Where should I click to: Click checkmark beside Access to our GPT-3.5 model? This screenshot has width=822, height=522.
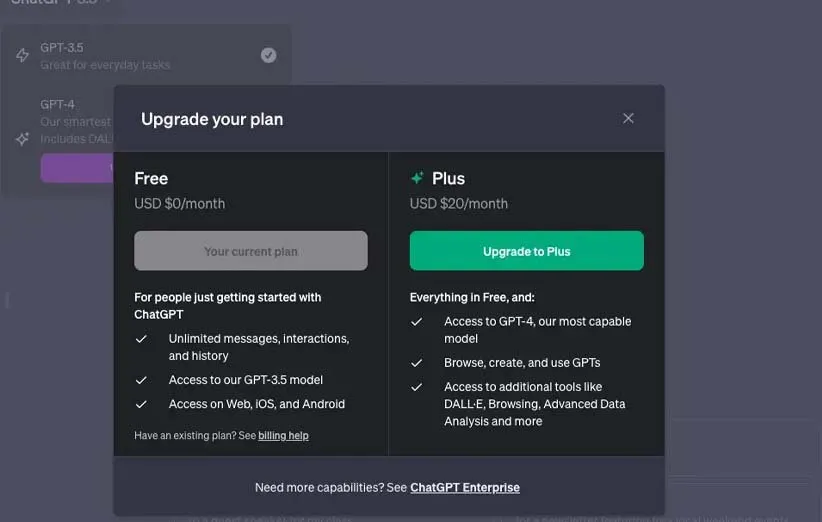142,380
